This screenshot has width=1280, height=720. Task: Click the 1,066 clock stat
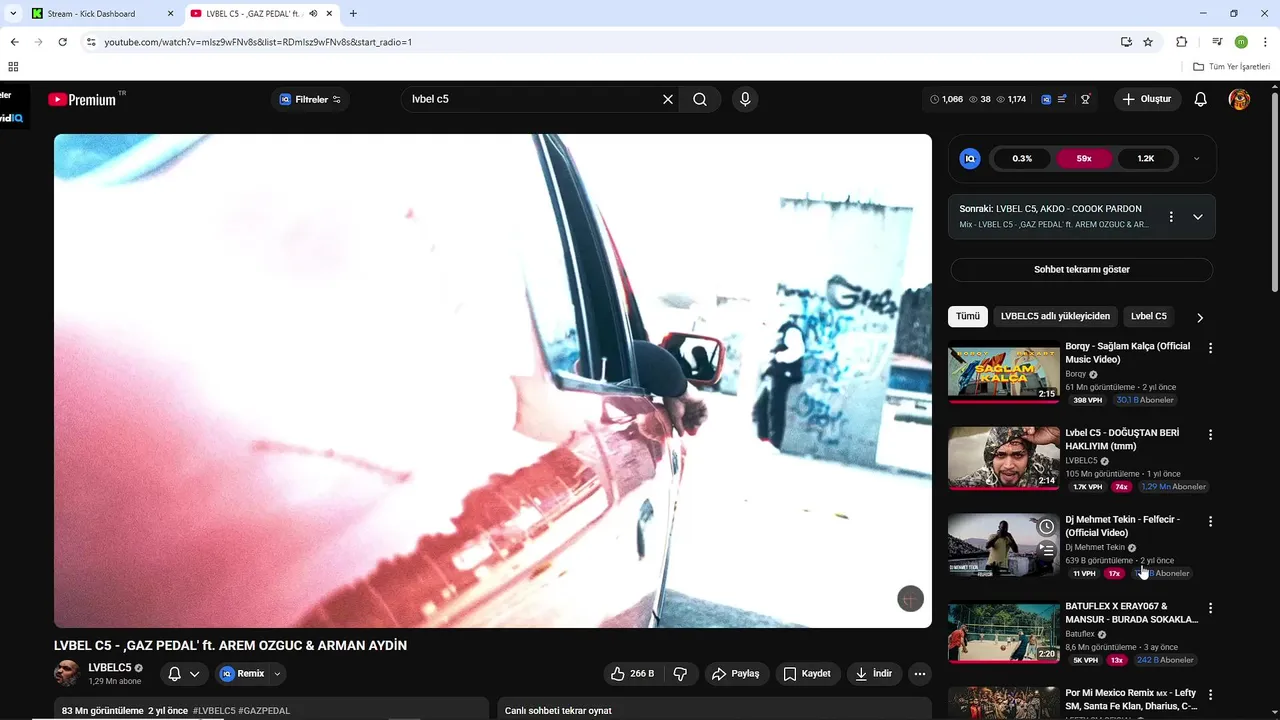tap(946, 99)
